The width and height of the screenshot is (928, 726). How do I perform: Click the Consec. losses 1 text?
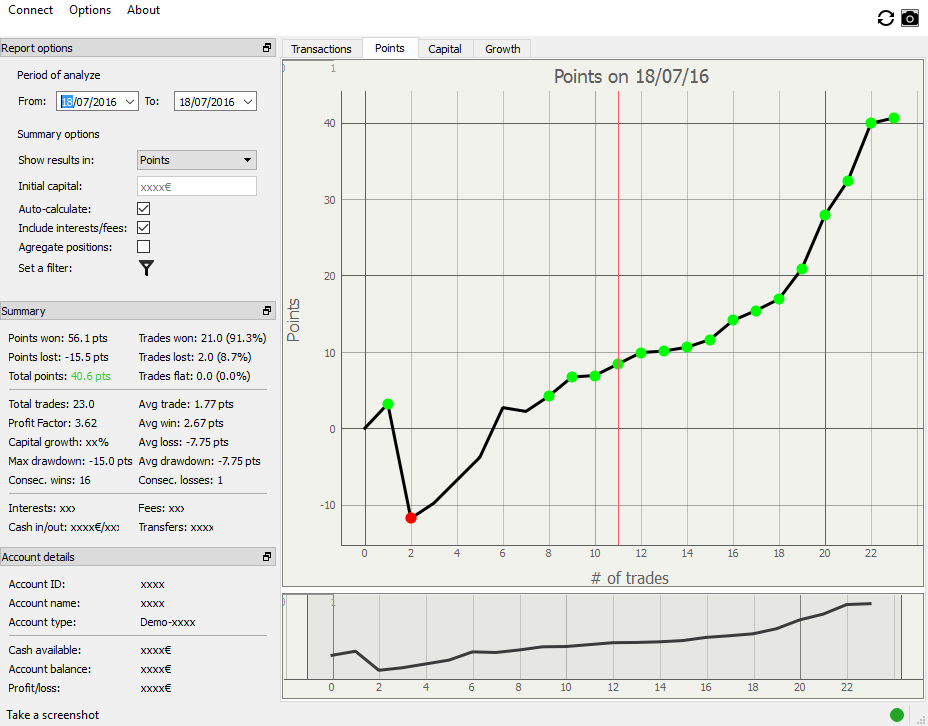coord(181,480)
